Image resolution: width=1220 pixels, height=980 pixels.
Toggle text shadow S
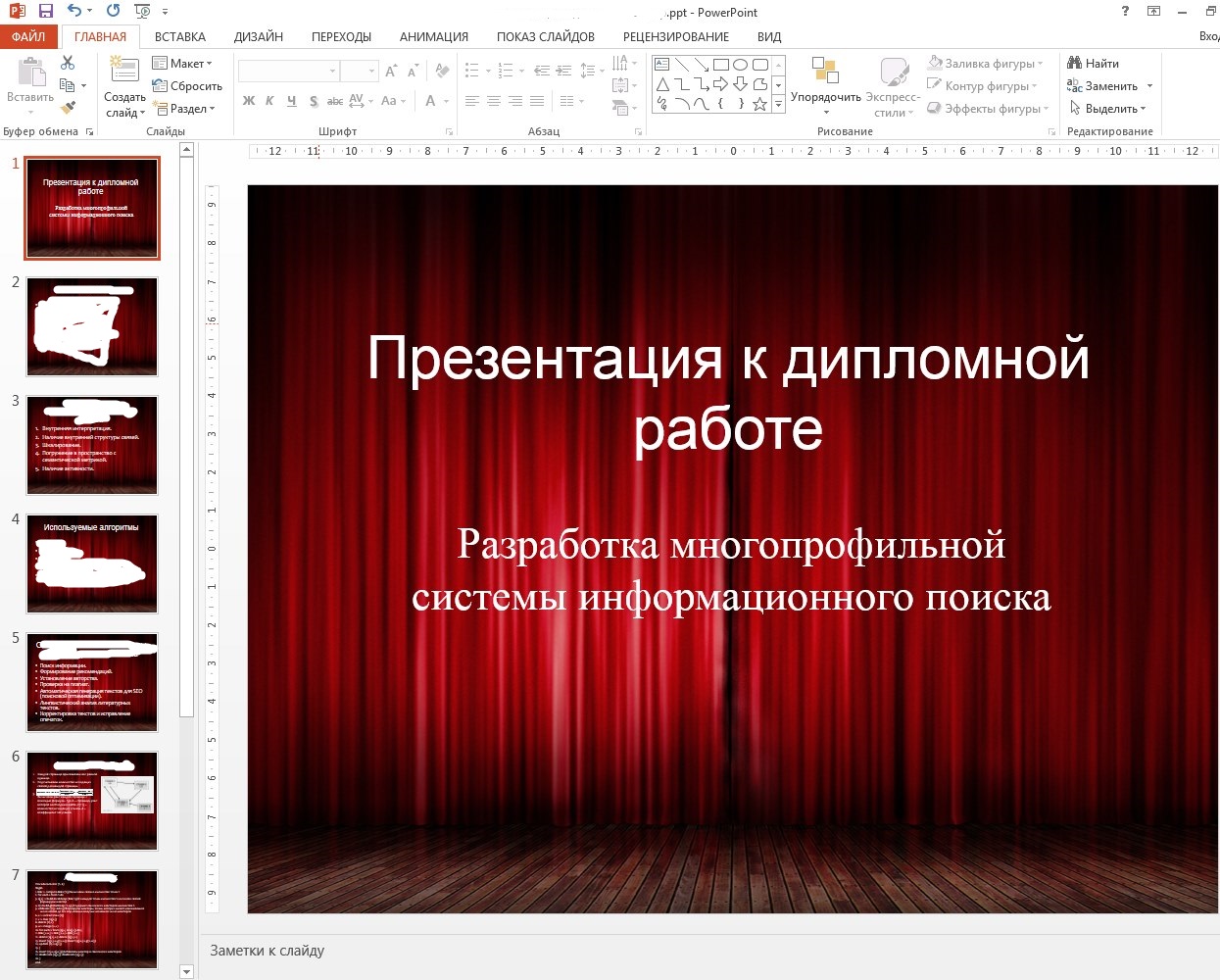pos(313,101)
